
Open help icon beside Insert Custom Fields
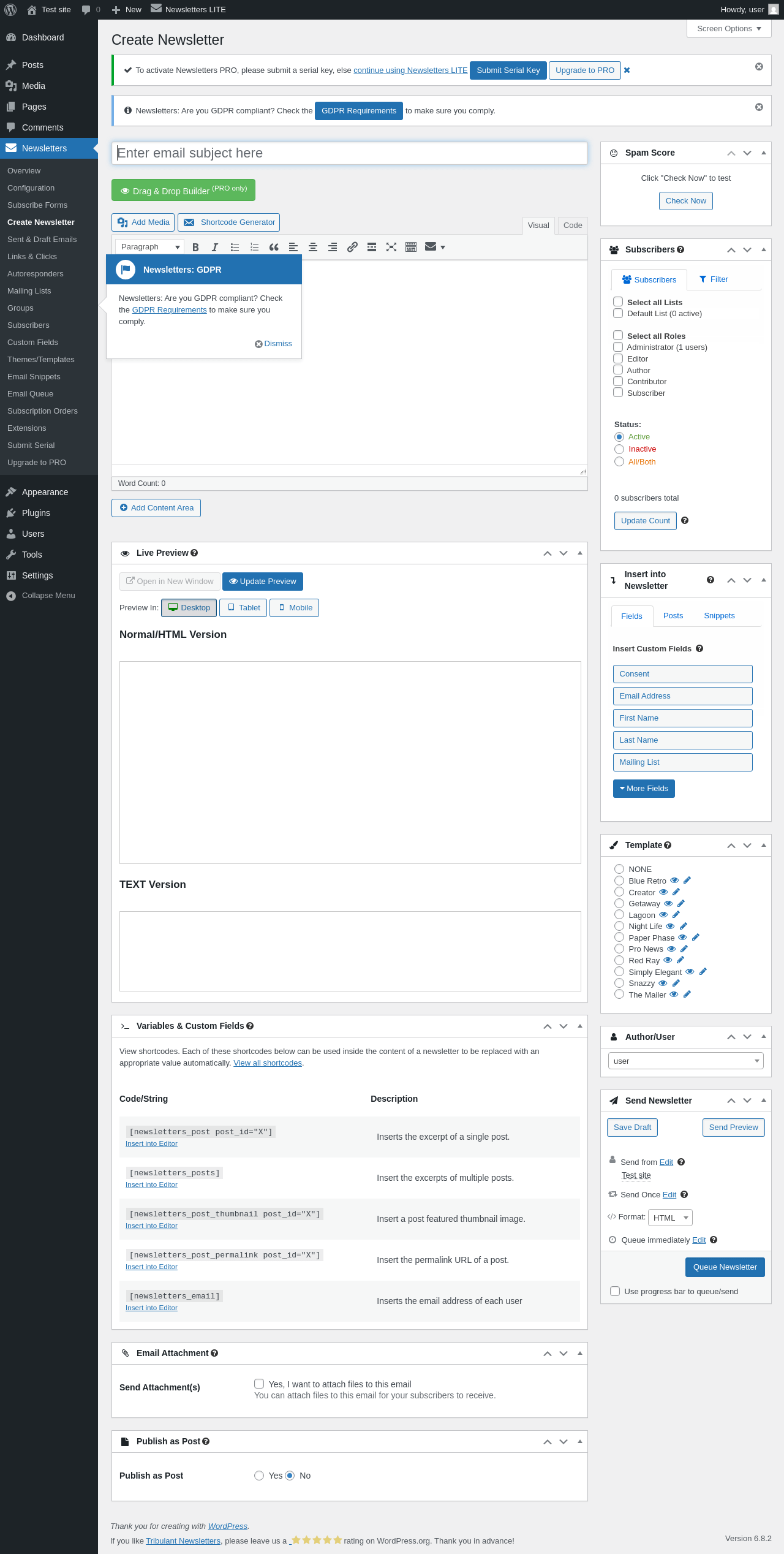[x=699, y=648]
